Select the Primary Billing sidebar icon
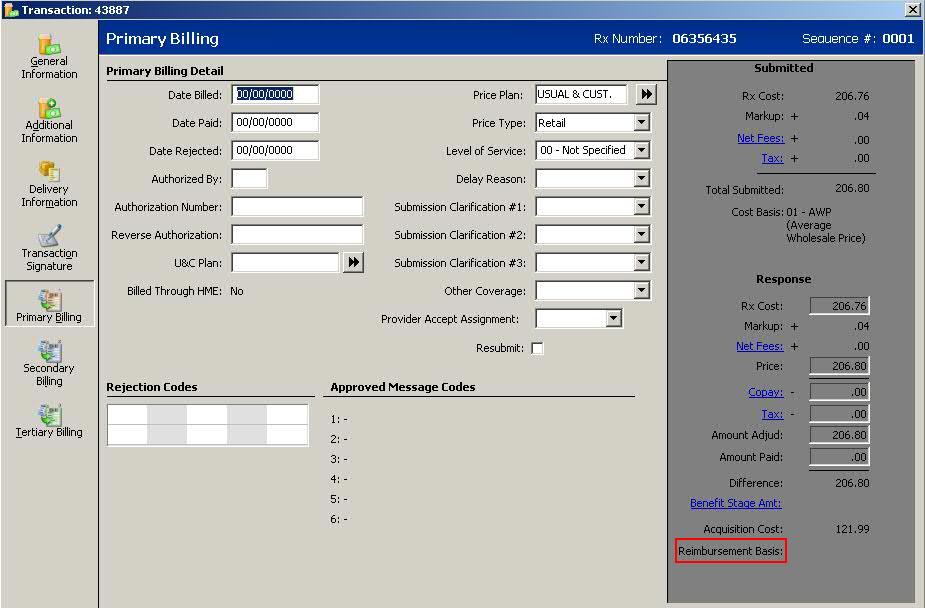This screenshot has width=925, height=608. pyautogui.click(x=49, y=304)
